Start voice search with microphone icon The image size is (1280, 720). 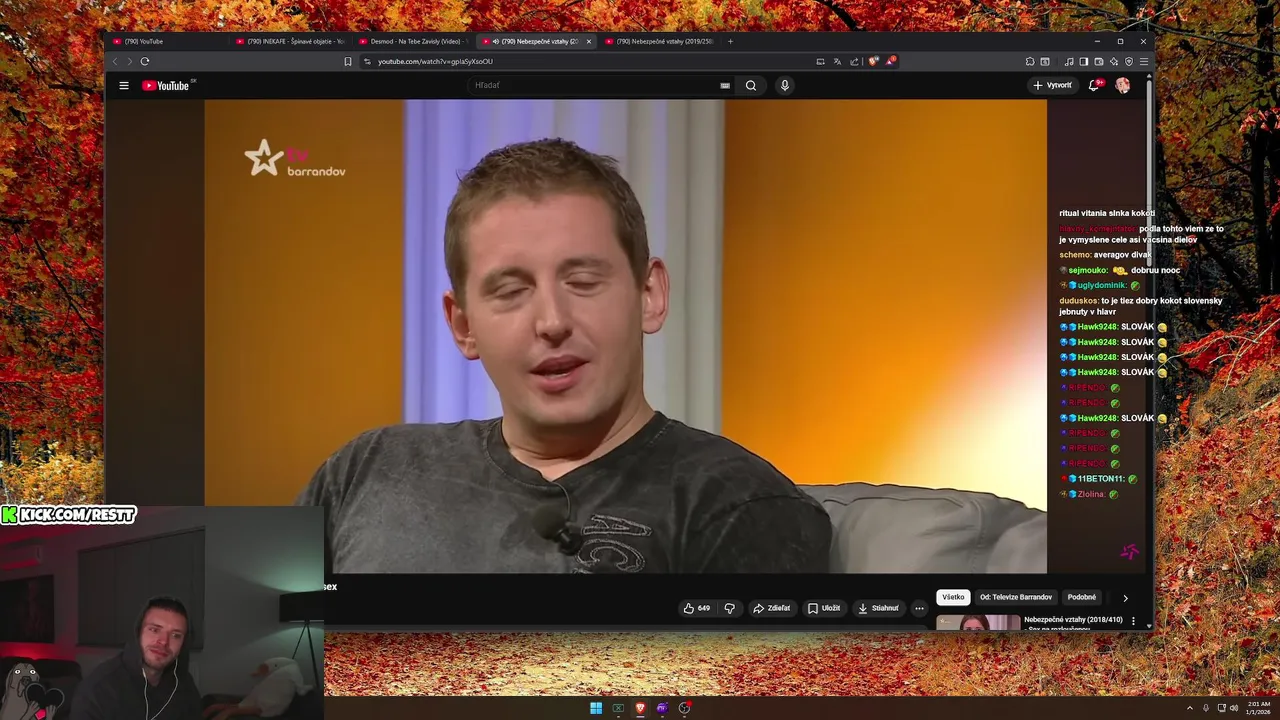(x=785, y=85)
